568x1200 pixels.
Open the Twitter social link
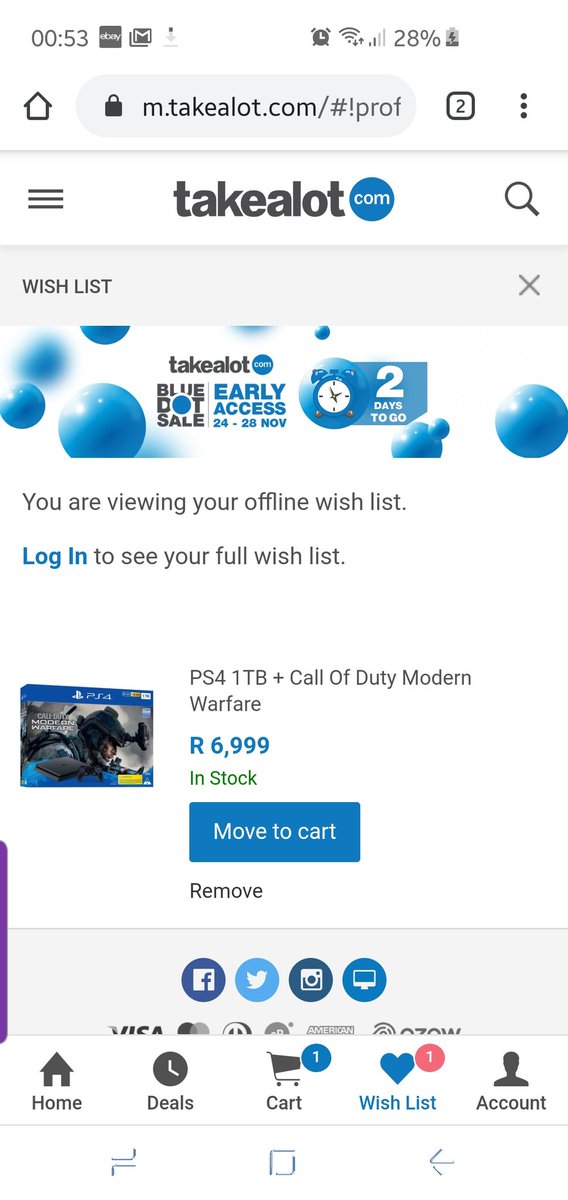[x=257, y=980]
